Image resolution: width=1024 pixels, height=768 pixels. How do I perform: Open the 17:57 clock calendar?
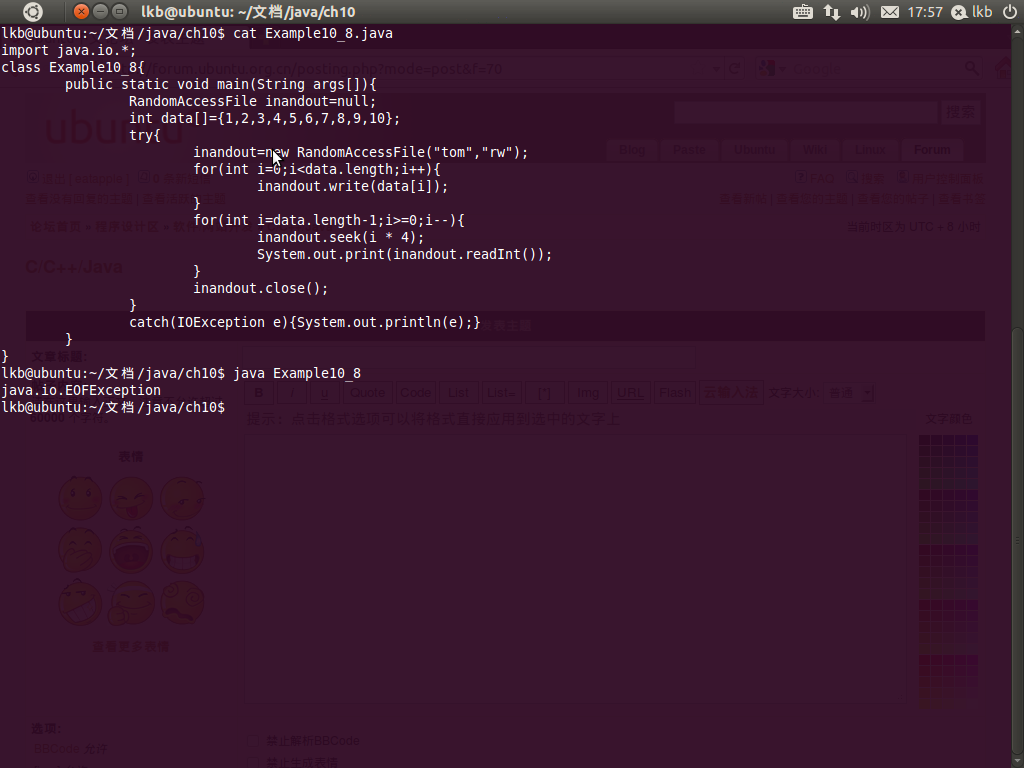(925, 12)
